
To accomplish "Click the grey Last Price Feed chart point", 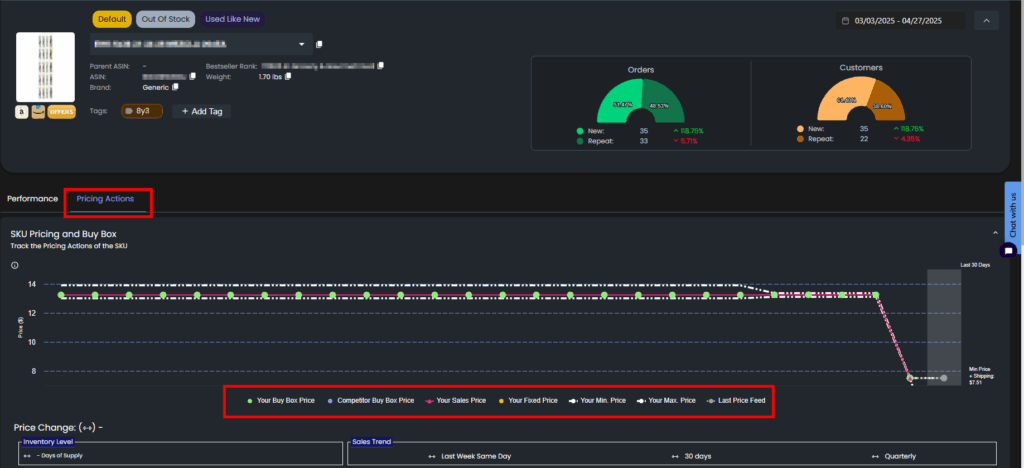I will 944,378.
